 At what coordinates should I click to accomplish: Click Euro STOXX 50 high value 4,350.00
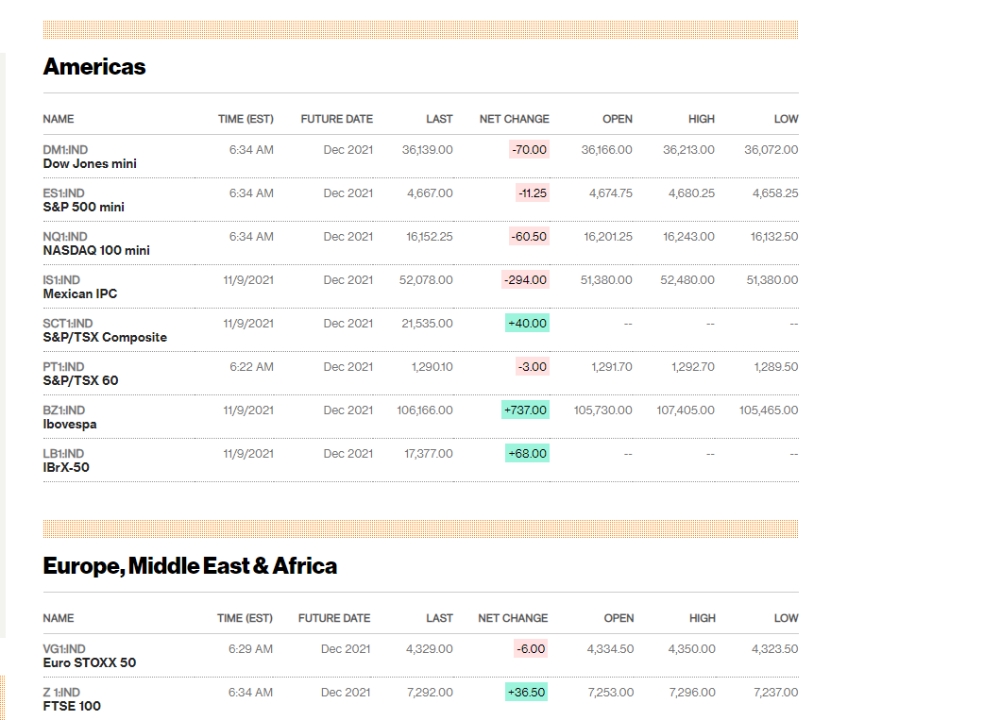692,649
